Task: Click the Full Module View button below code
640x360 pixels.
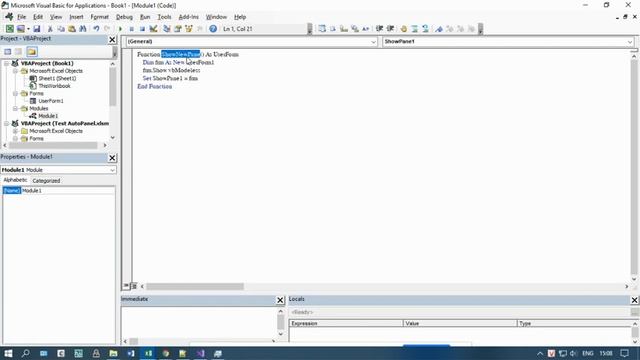Action: click(x=134, y=286)
